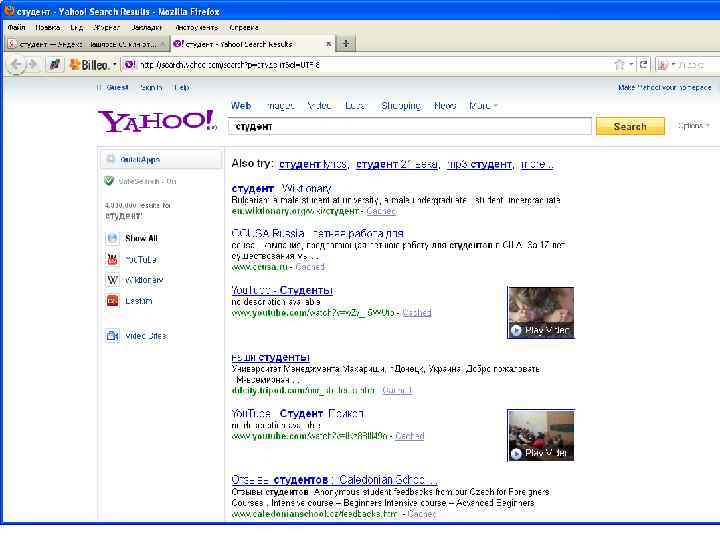Open the студент Wiktionary result title
720x540 pixels.
(281, 188)
